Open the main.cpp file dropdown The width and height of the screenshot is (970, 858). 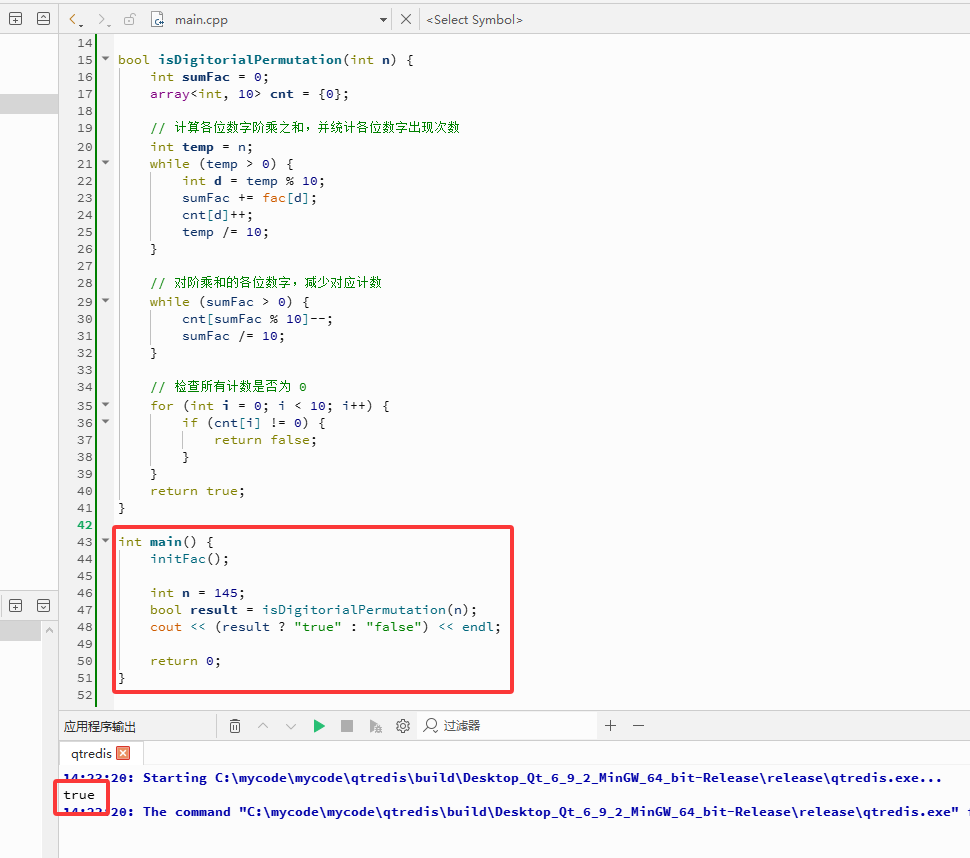tap(384, 20)
